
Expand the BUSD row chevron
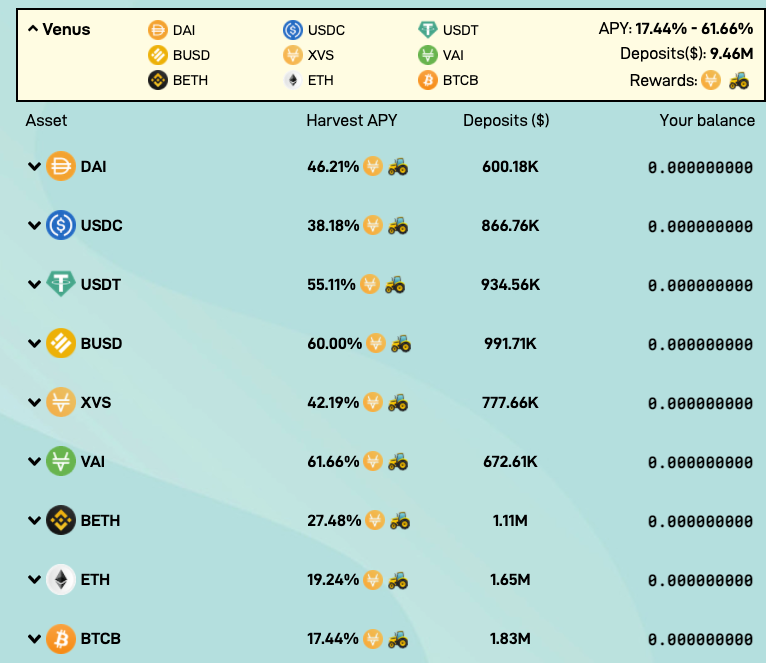pos(34,343)
